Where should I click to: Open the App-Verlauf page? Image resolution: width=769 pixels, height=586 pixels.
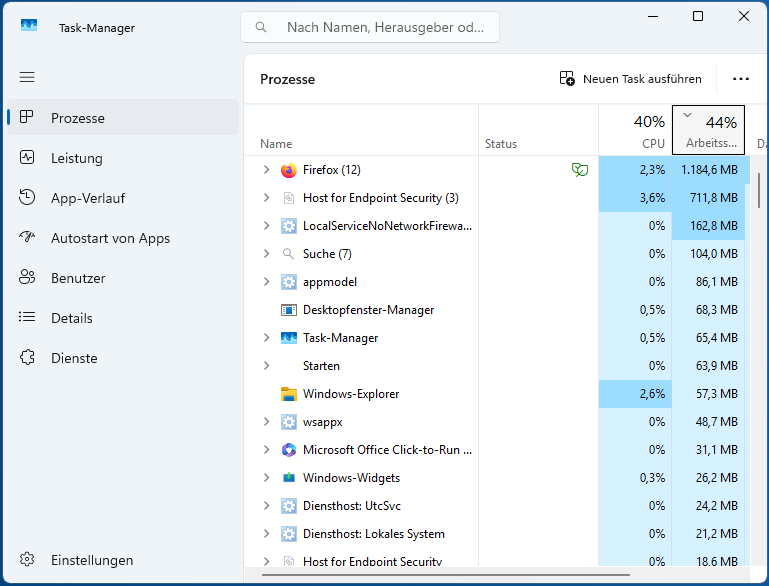point(123,198)
